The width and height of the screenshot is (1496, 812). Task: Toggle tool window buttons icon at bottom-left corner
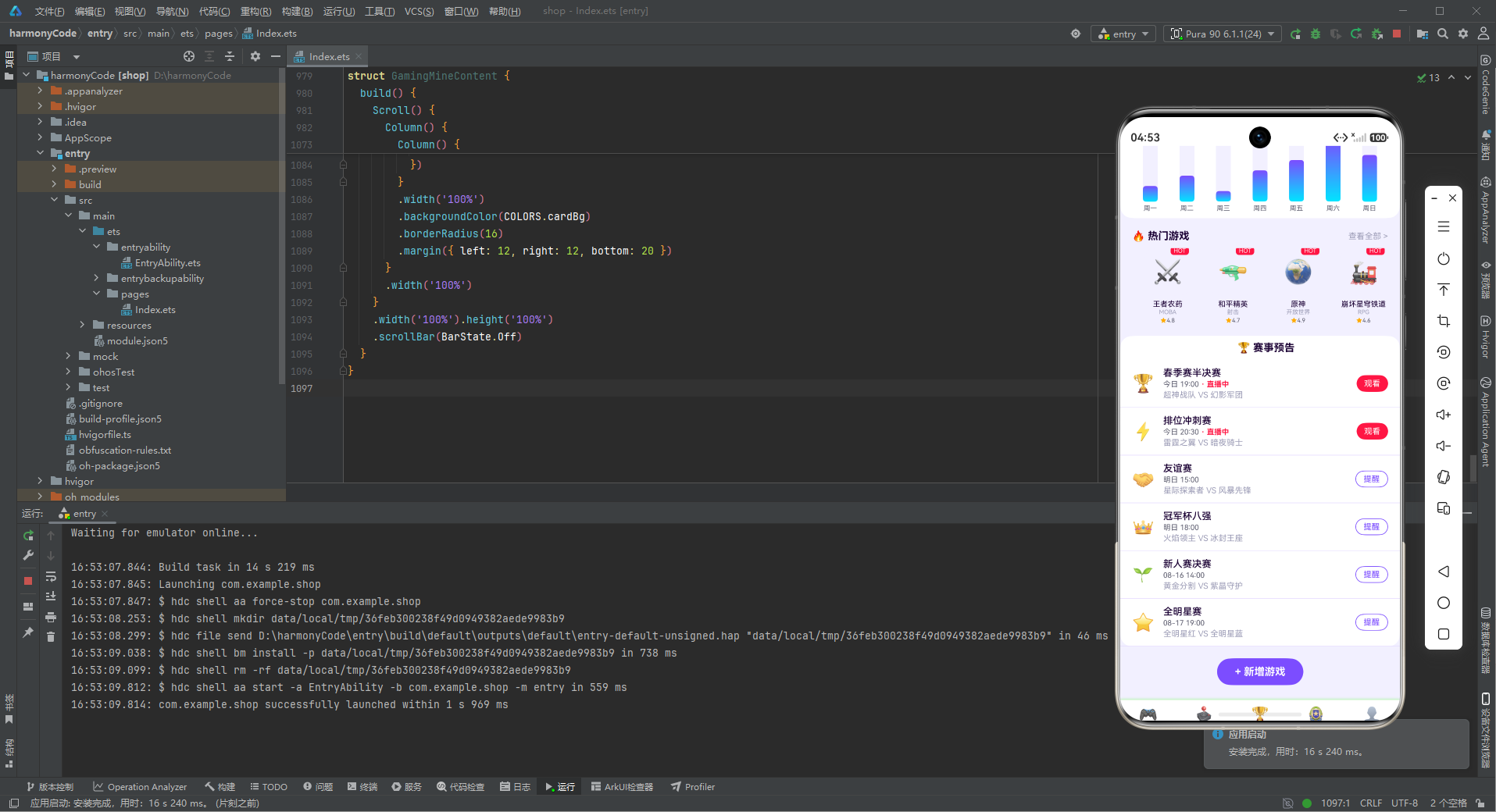[13, 803]
